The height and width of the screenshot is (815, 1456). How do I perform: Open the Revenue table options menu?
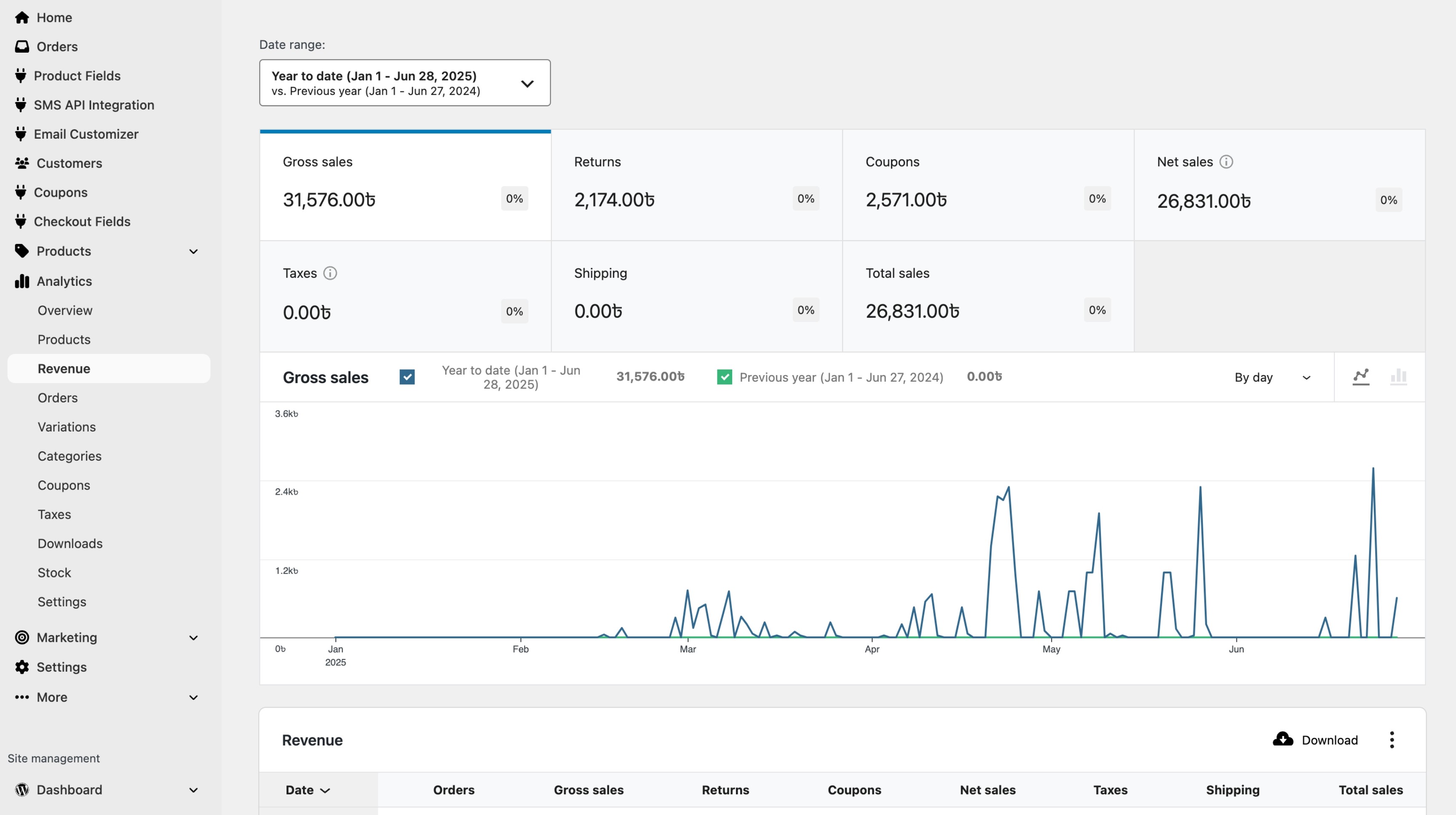coord(1392,740)
